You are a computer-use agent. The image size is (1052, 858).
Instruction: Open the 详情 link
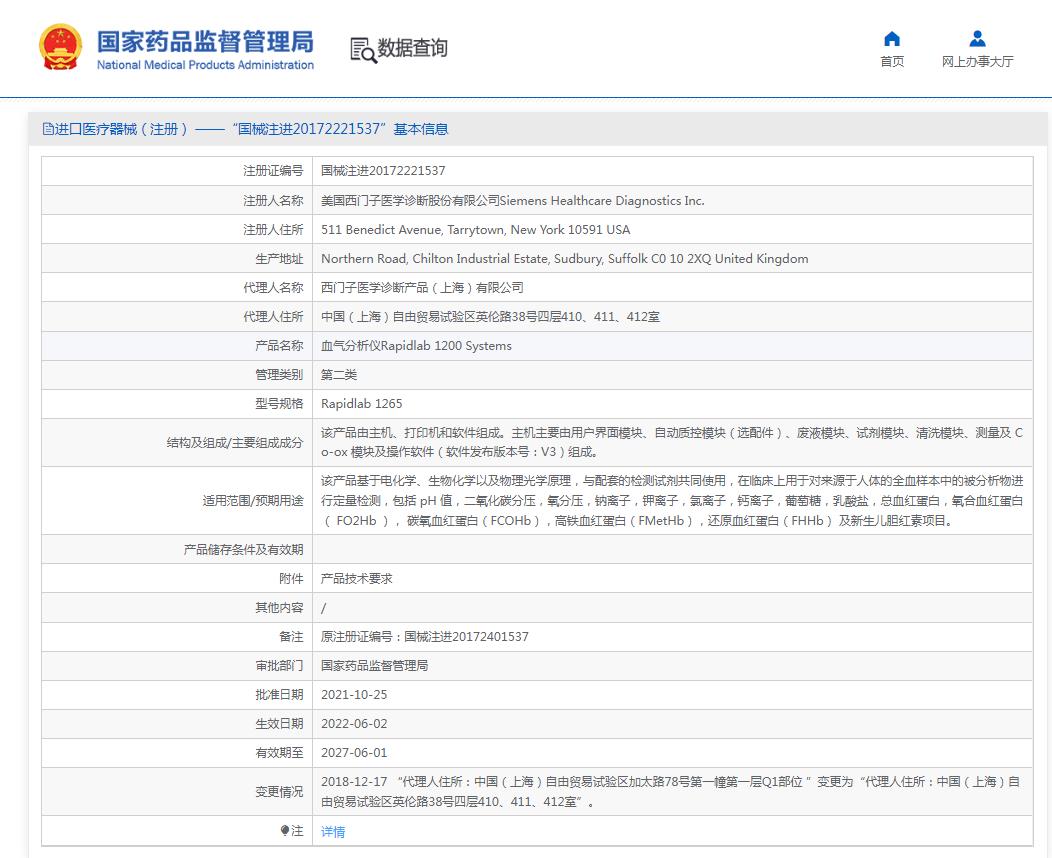[333, 832]
